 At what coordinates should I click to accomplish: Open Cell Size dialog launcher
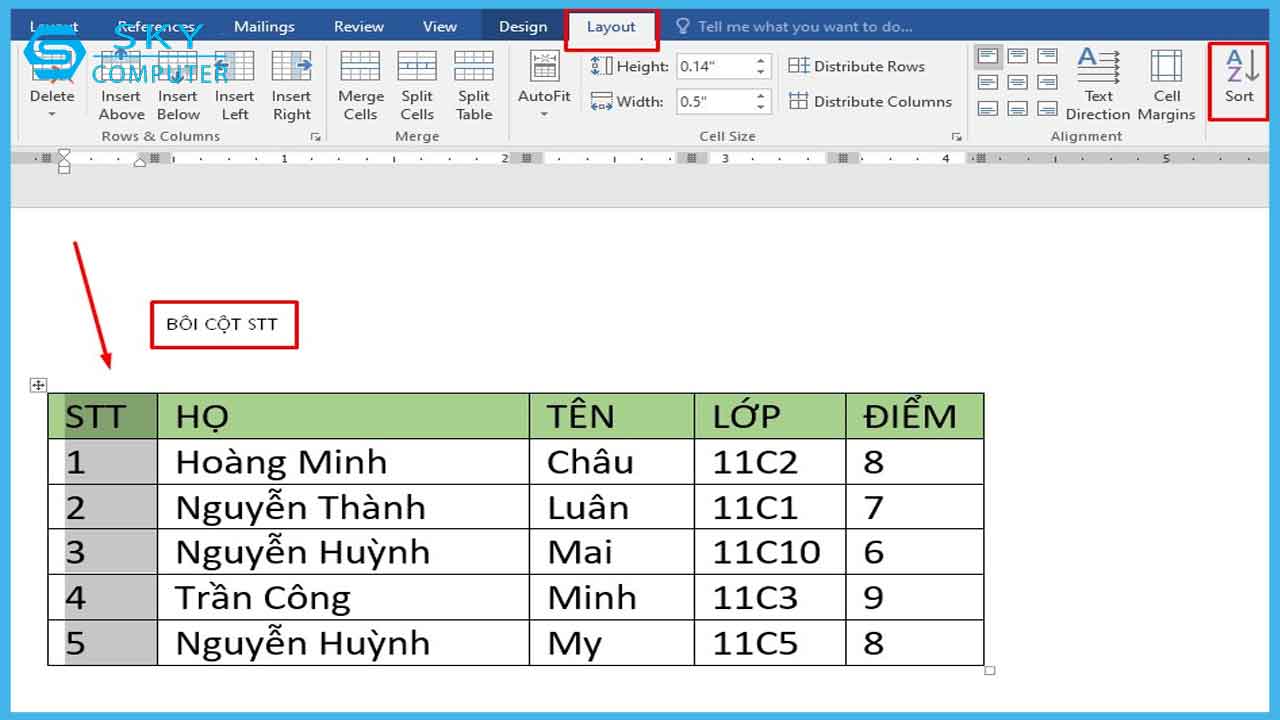956,137
